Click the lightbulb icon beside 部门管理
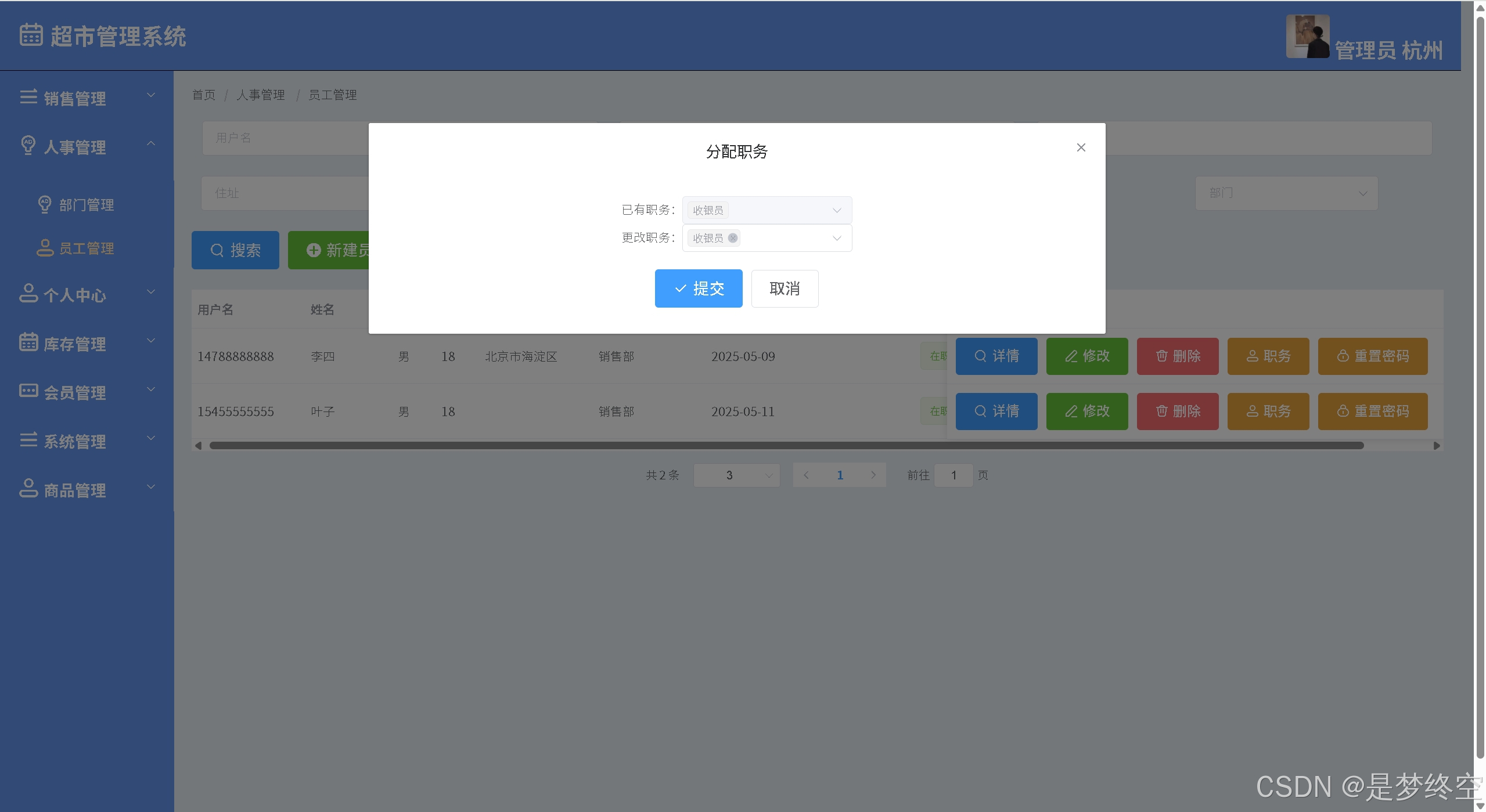This screenshot has width=1486, height=812. [45, 204]
